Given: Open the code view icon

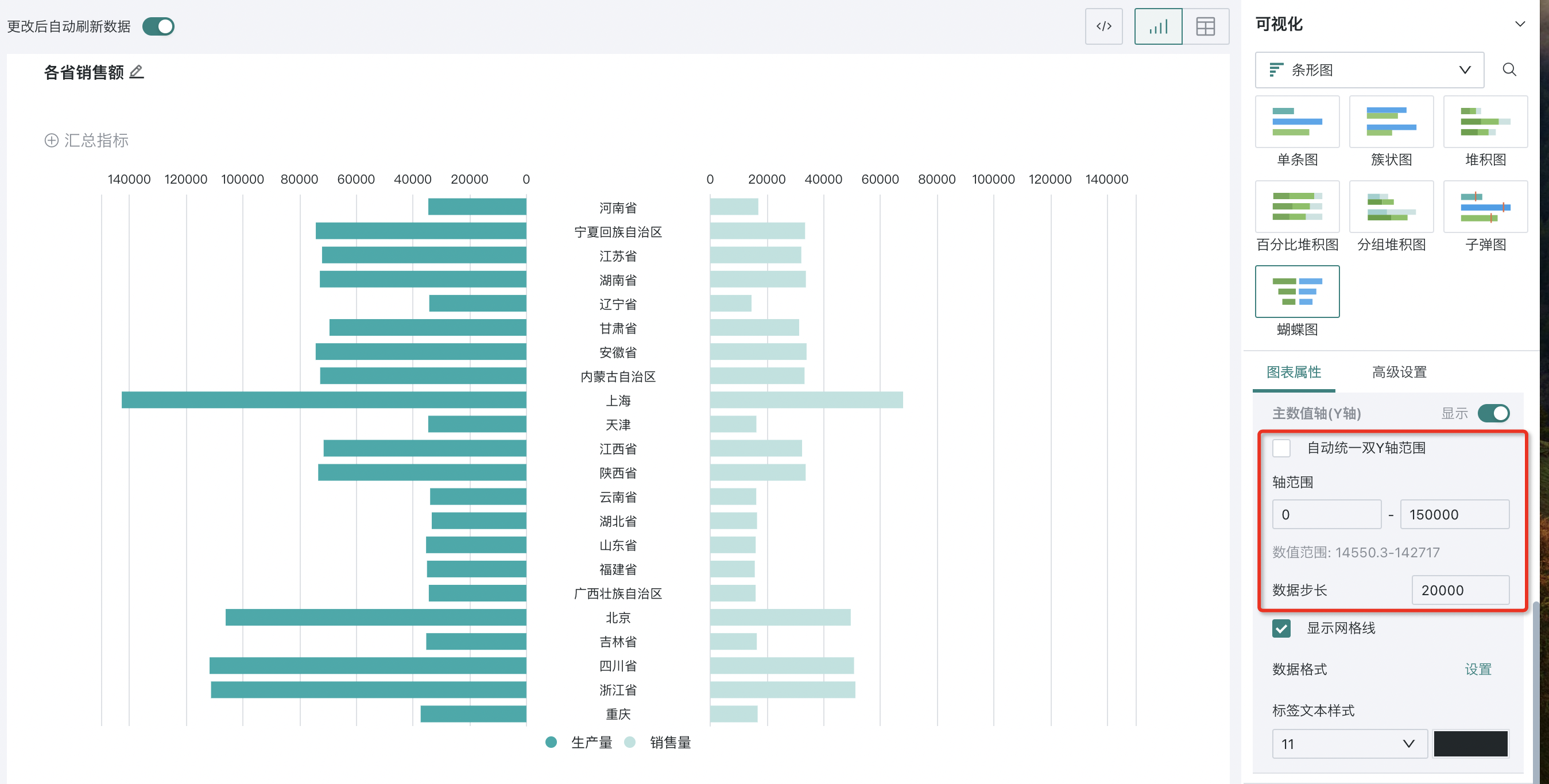Looking at the screenshot, I should pos(1103,26).
